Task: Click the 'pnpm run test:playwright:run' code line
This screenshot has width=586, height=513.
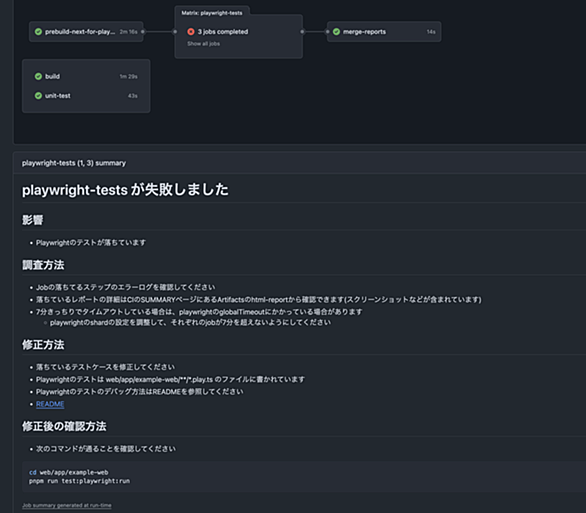Action: [80, 481]
